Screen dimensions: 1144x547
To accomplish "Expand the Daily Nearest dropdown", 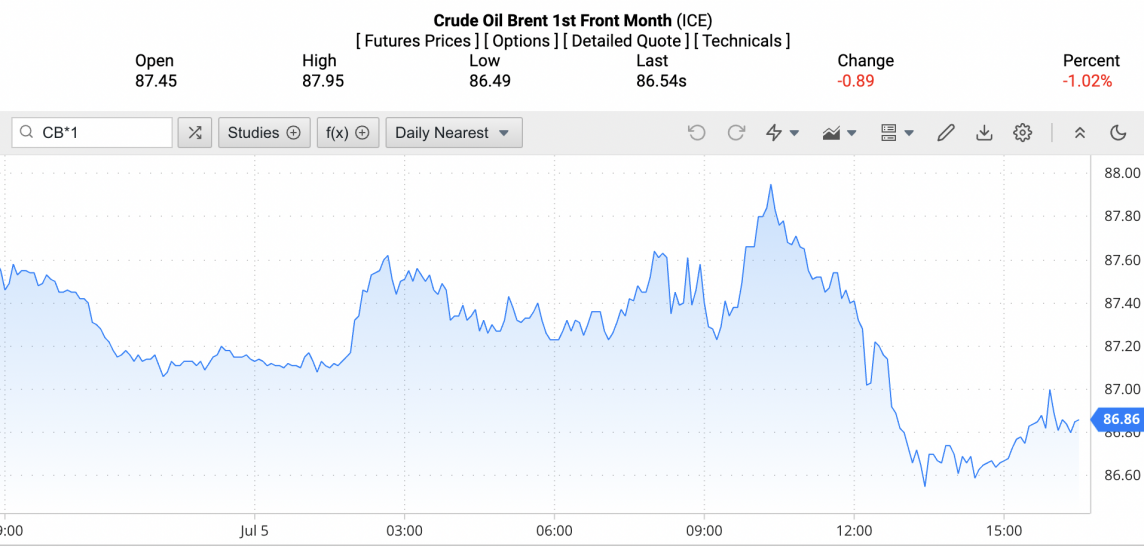I will 453,132.
